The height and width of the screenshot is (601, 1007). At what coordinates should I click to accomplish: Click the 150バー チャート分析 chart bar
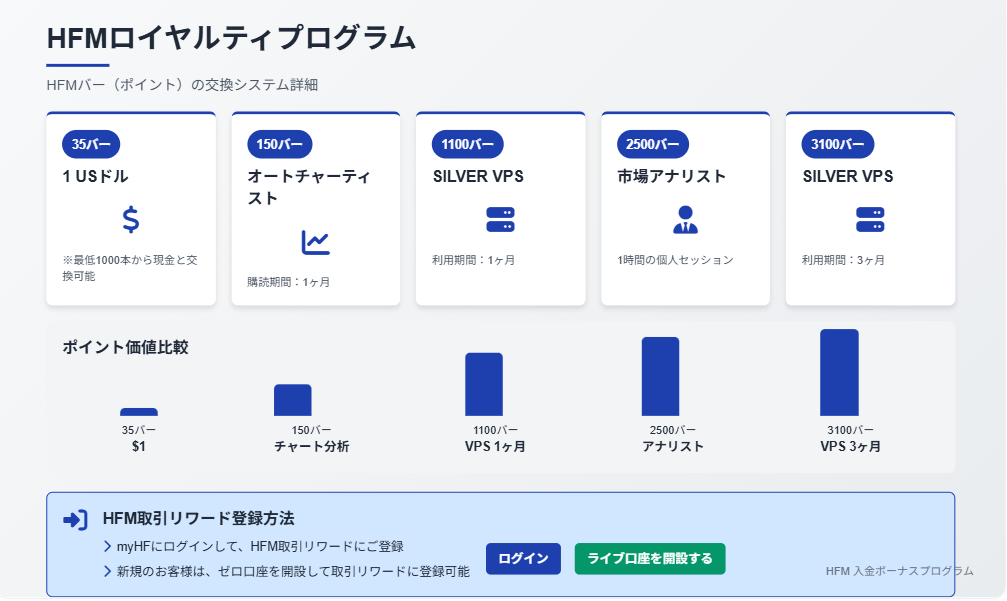pyautogui.click(x=293, y=400)
